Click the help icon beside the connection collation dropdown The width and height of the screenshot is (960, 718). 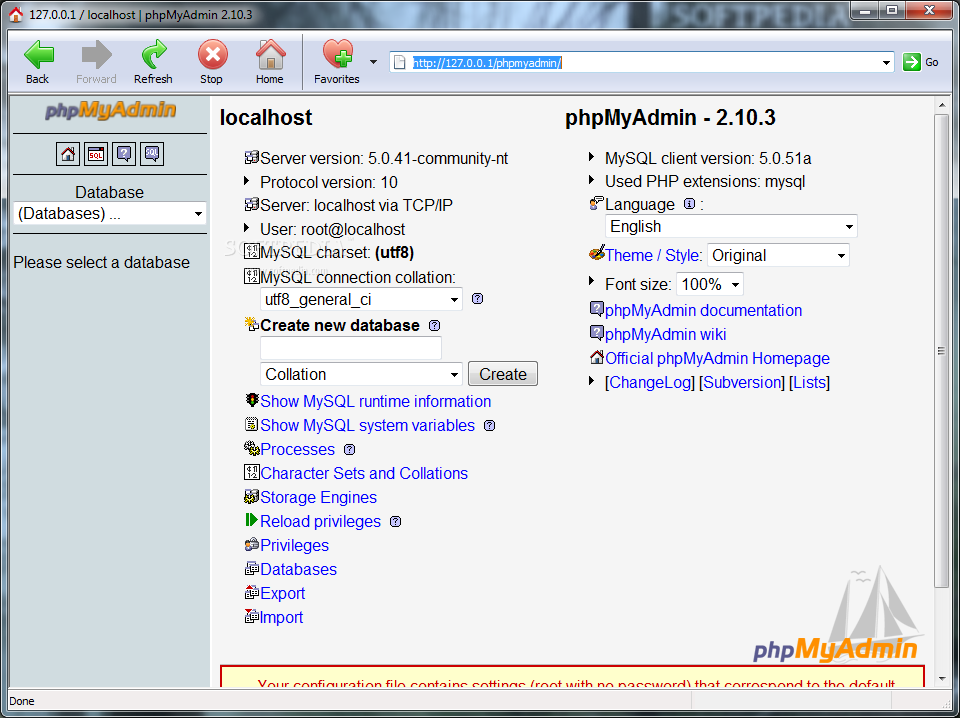[478, 299]
